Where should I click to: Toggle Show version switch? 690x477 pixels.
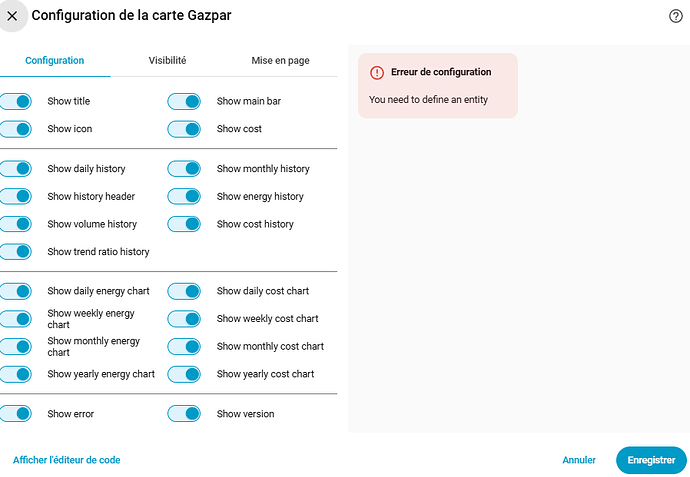184,414
